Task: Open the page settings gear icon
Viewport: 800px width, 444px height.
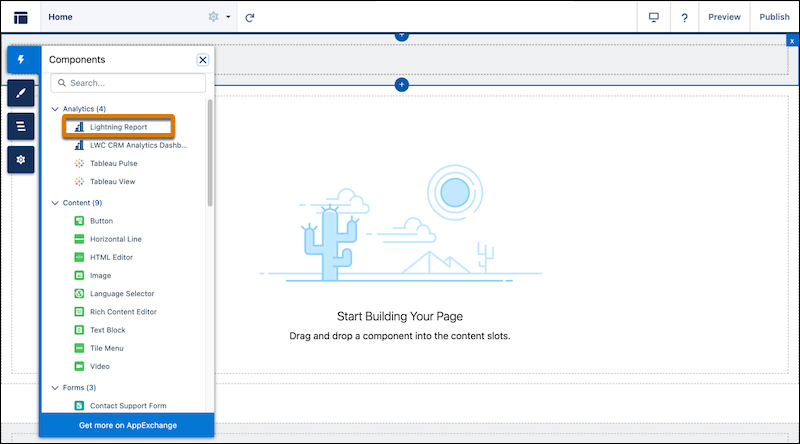Action: click(213, 17)
